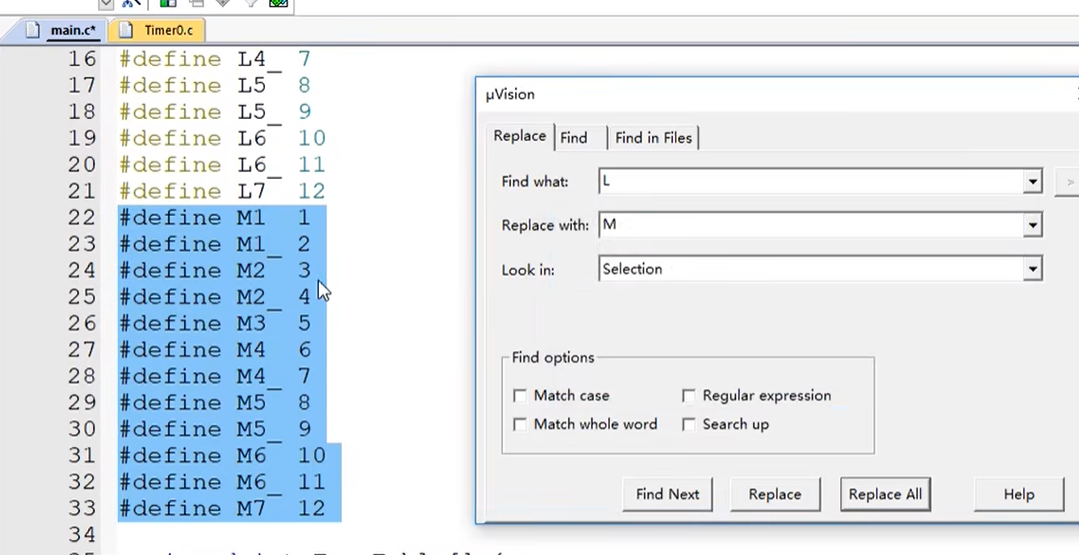1079x555 pixels.
Task: Click the 'Find options' group label
Action: click(553, 358)
